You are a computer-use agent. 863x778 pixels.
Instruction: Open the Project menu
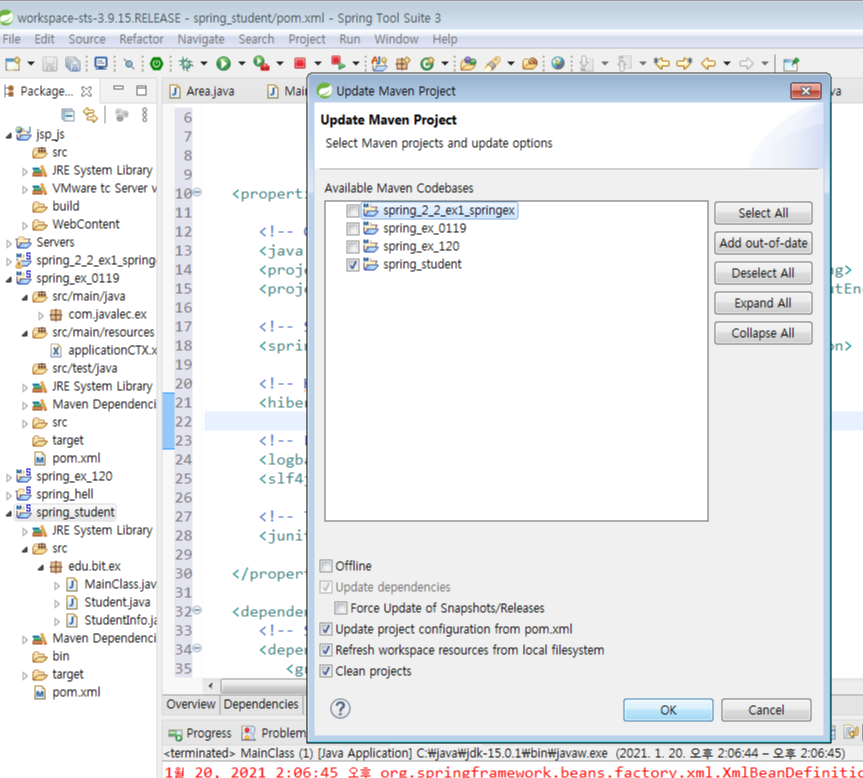[x=307, y=39]
